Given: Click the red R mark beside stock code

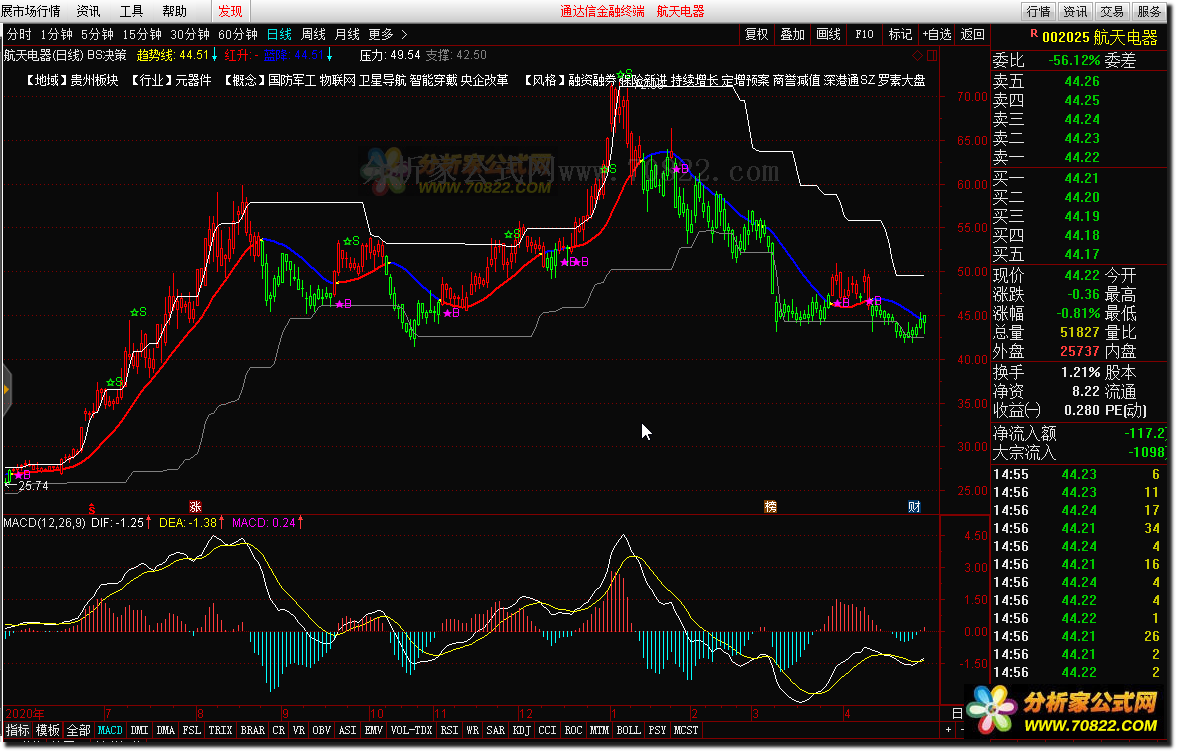Looking at the screenshot, I should point(1034,34).
